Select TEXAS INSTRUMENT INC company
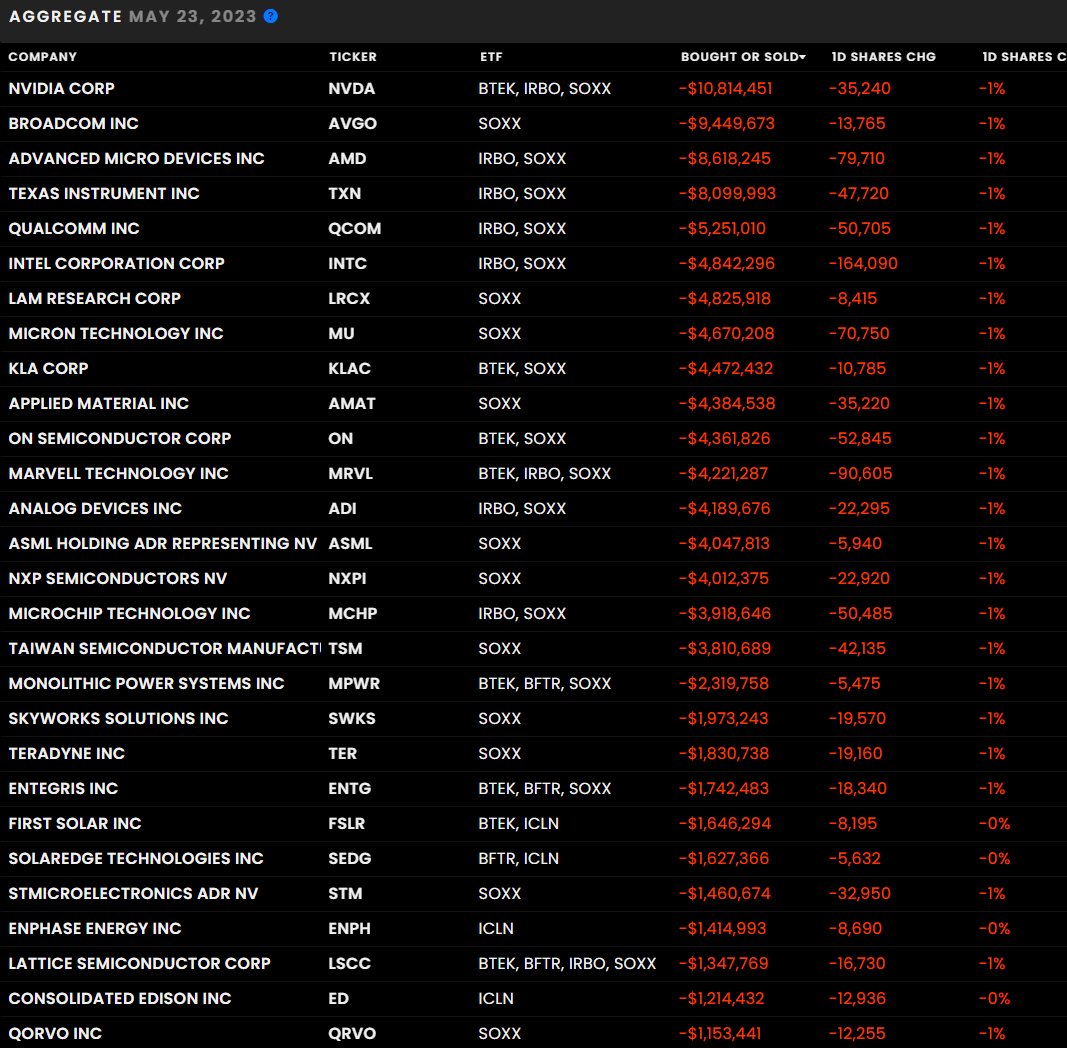This screenshot has height=1048, width=1067. coord(103,193)
